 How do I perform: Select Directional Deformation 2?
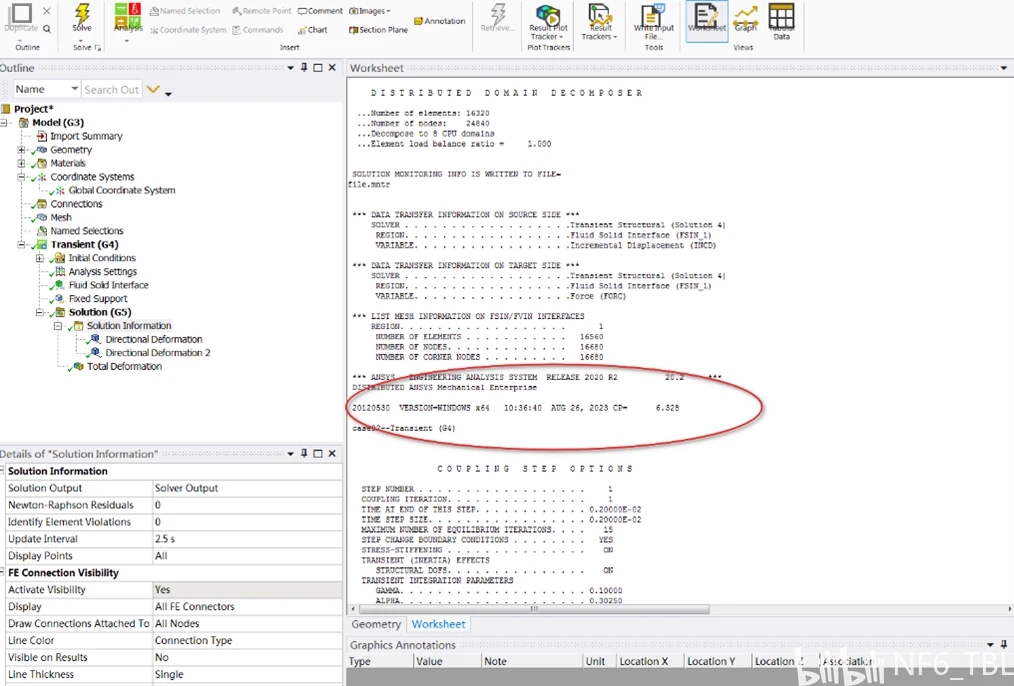pyautogui.click(x=158, y=353)
